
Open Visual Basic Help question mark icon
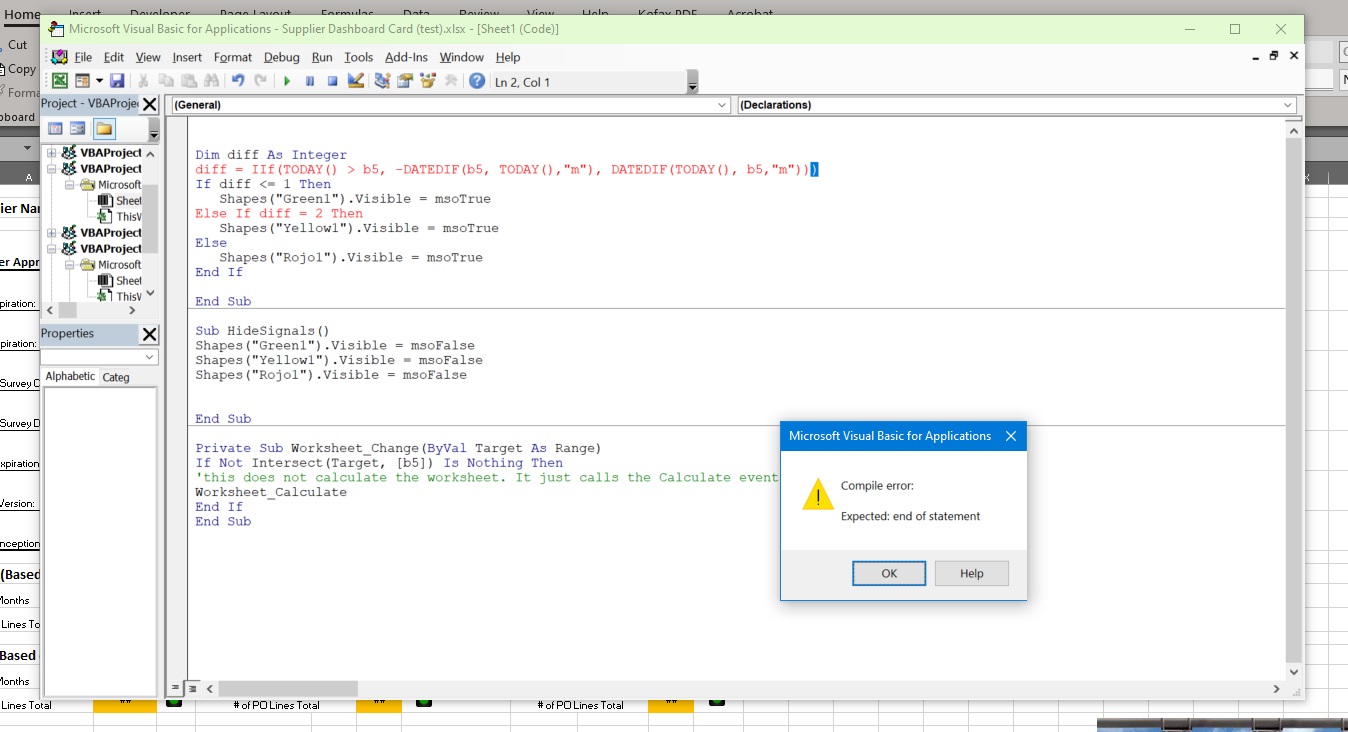(x=477, y=81)
